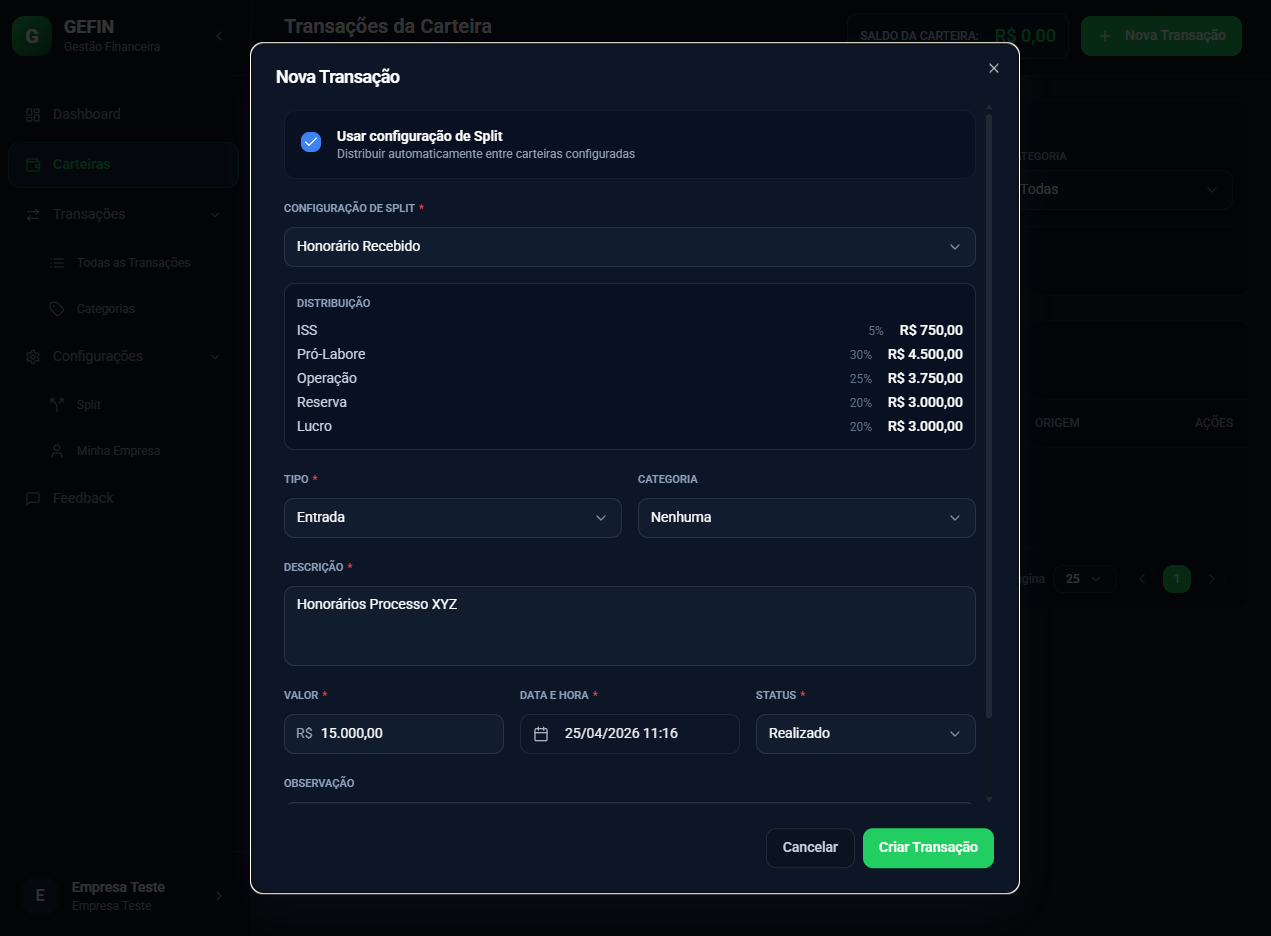Click the Origem column header
1271x936 pixels.
pyautogui.click(x=1057, y=424)
